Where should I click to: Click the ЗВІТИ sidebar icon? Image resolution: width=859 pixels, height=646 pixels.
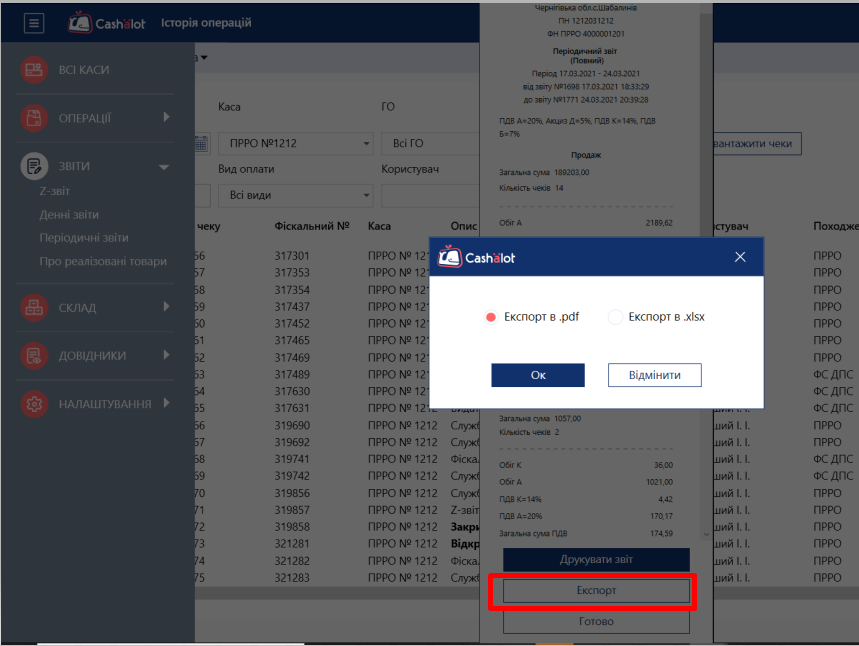click(x=34, y=166)
